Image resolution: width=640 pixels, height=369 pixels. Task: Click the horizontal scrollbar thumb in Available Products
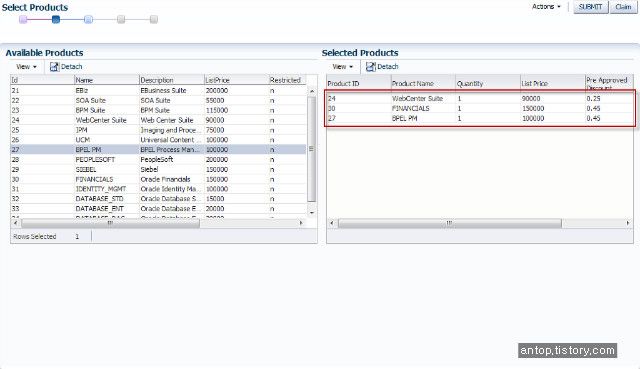tap(110, 223)
